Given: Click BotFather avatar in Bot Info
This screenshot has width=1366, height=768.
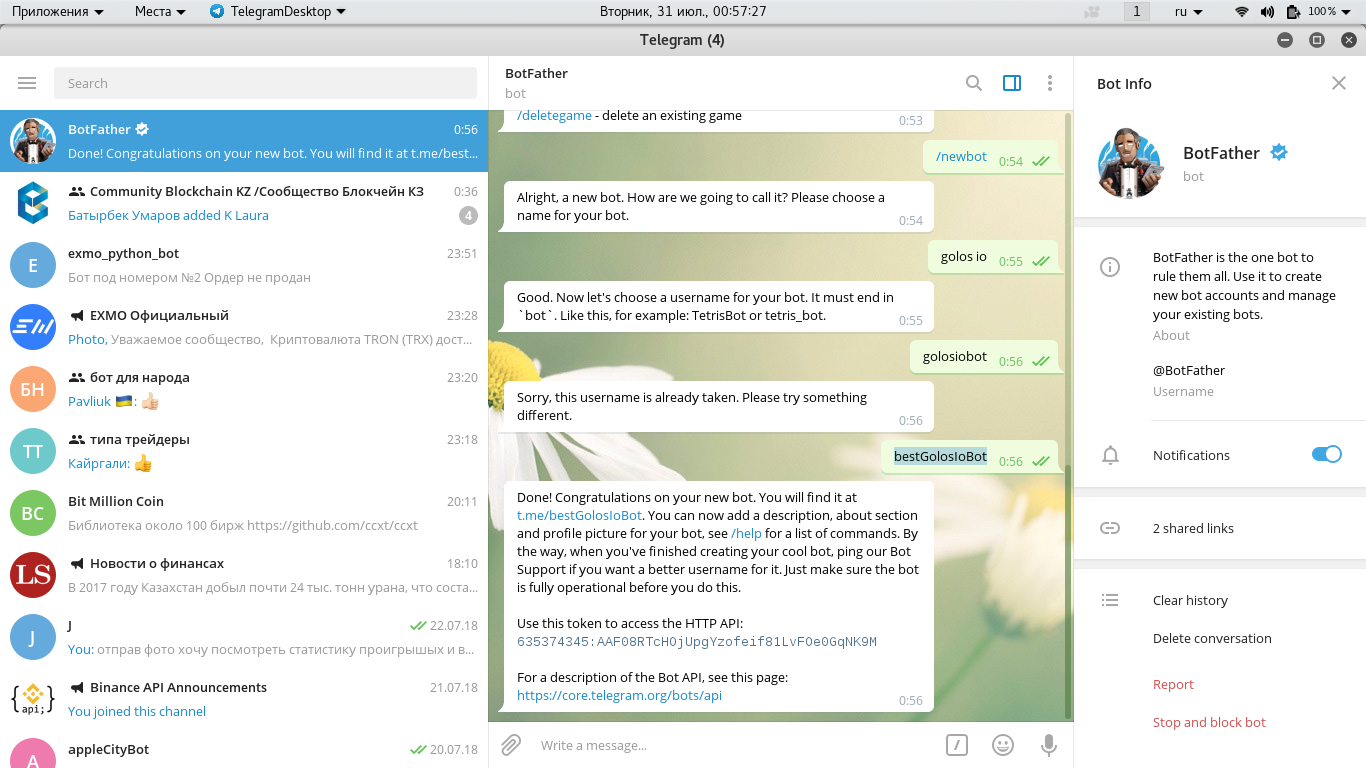Looking at the screenshot, I should pyautogui.click(x=1129, y=163).
